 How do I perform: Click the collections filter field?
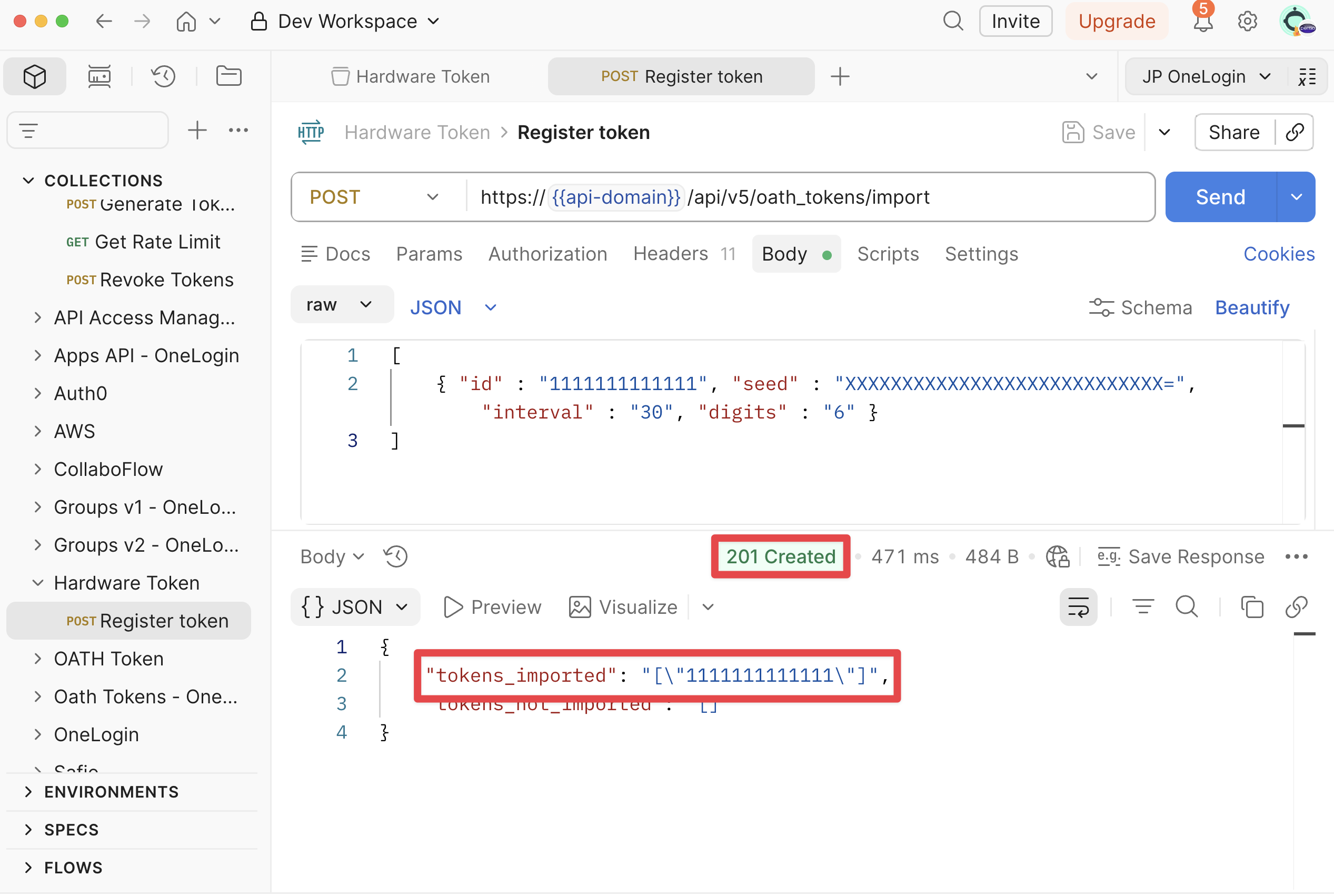(x=88, y=130)
